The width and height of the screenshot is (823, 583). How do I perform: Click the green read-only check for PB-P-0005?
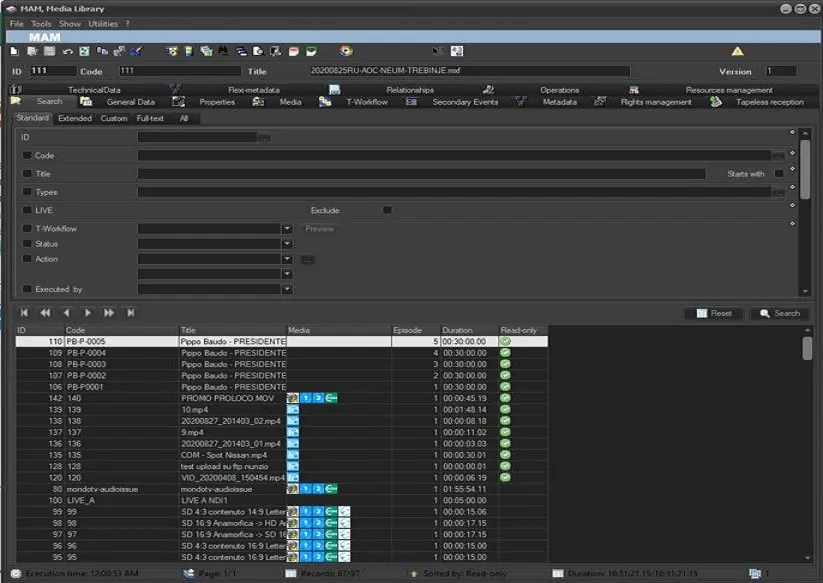(x=506, y=341)
